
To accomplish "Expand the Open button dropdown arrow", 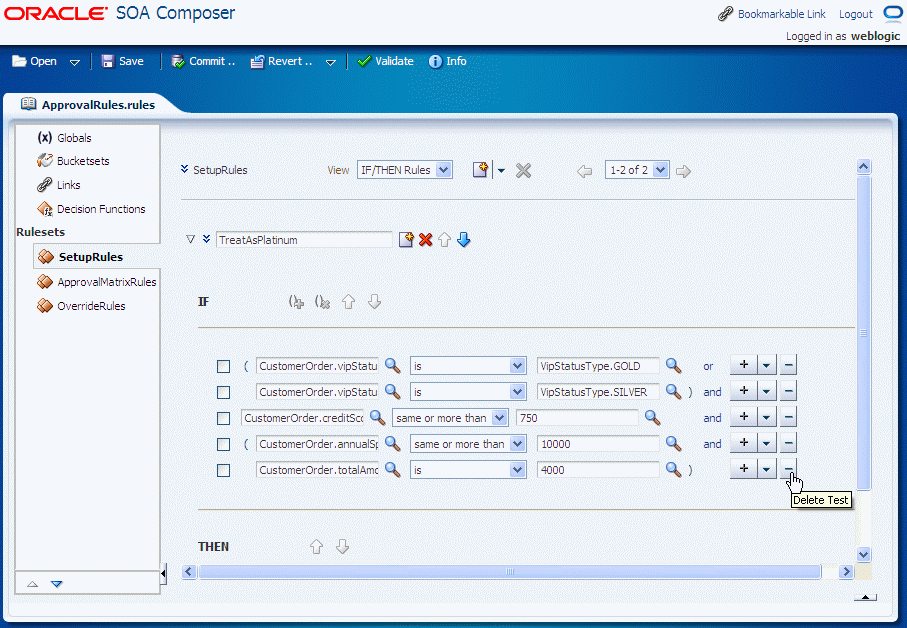I will pos(75,62).
